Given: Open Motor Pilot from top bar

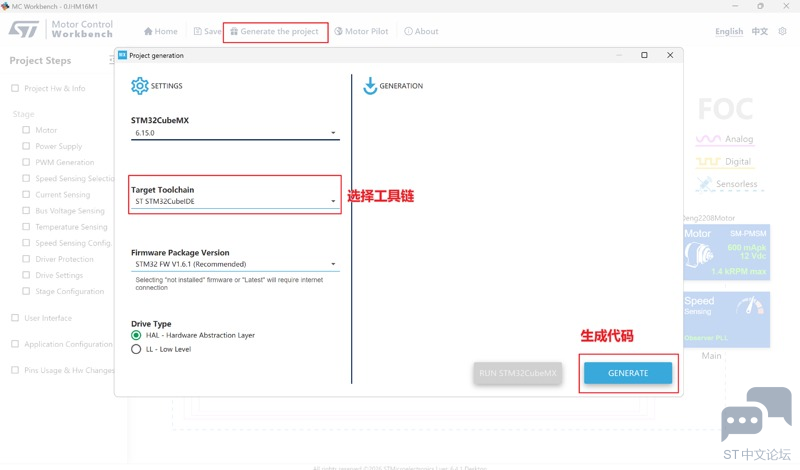Looking at the screenshot, I should click(x=361, y=31).
